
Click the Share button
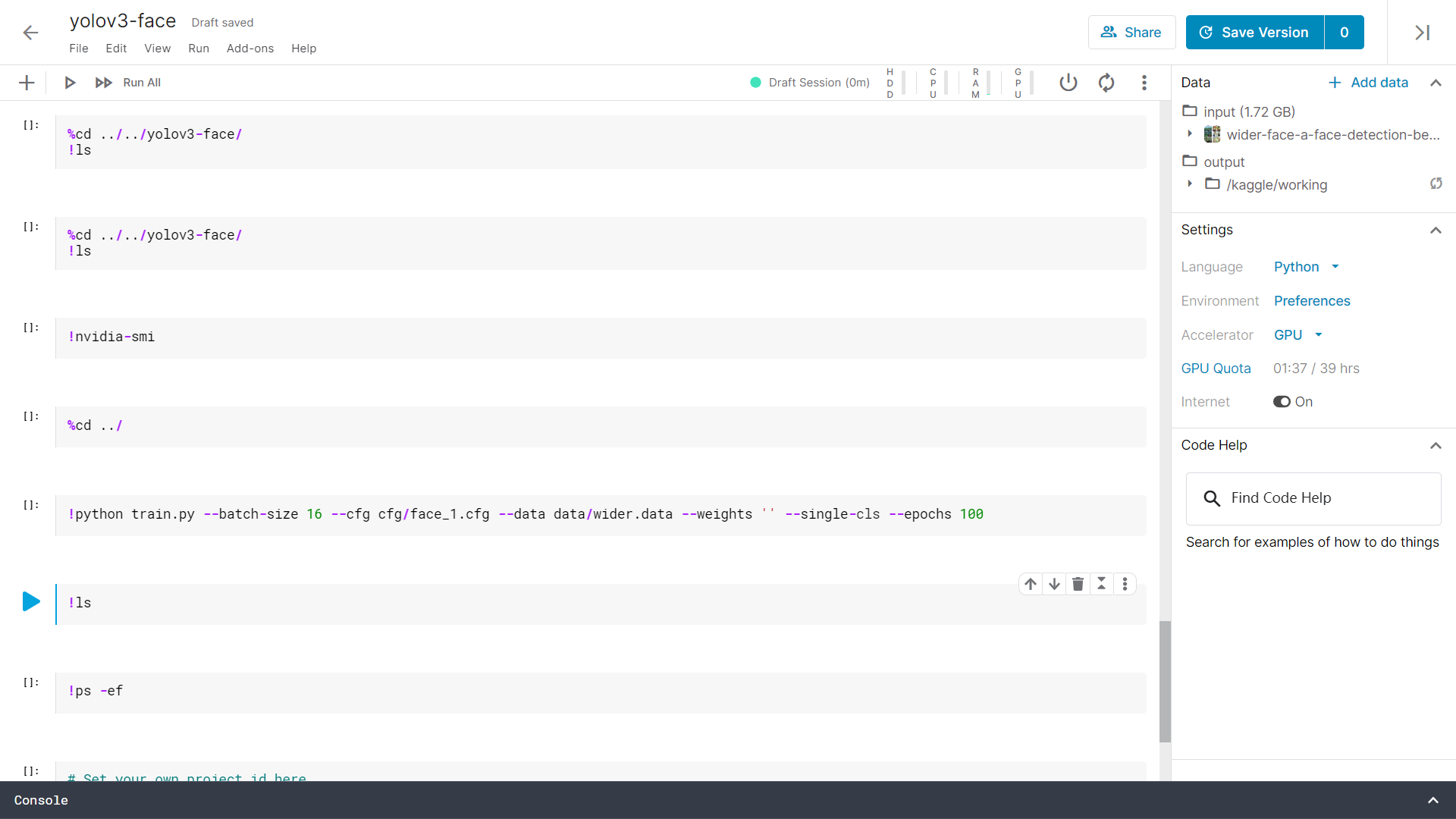pyautogui.click(x=1131, y=33)
